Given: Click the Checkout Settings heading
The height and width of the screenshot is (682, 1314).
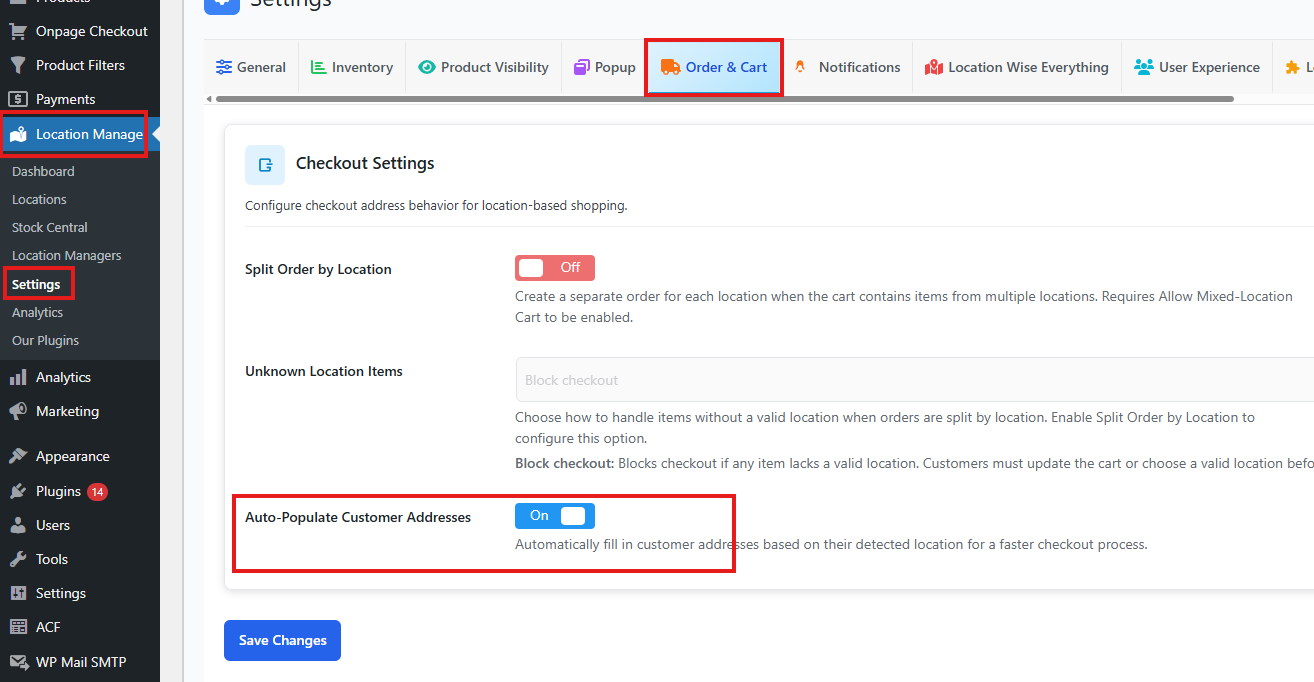Looking at the screenshot, I should point(365,163).
